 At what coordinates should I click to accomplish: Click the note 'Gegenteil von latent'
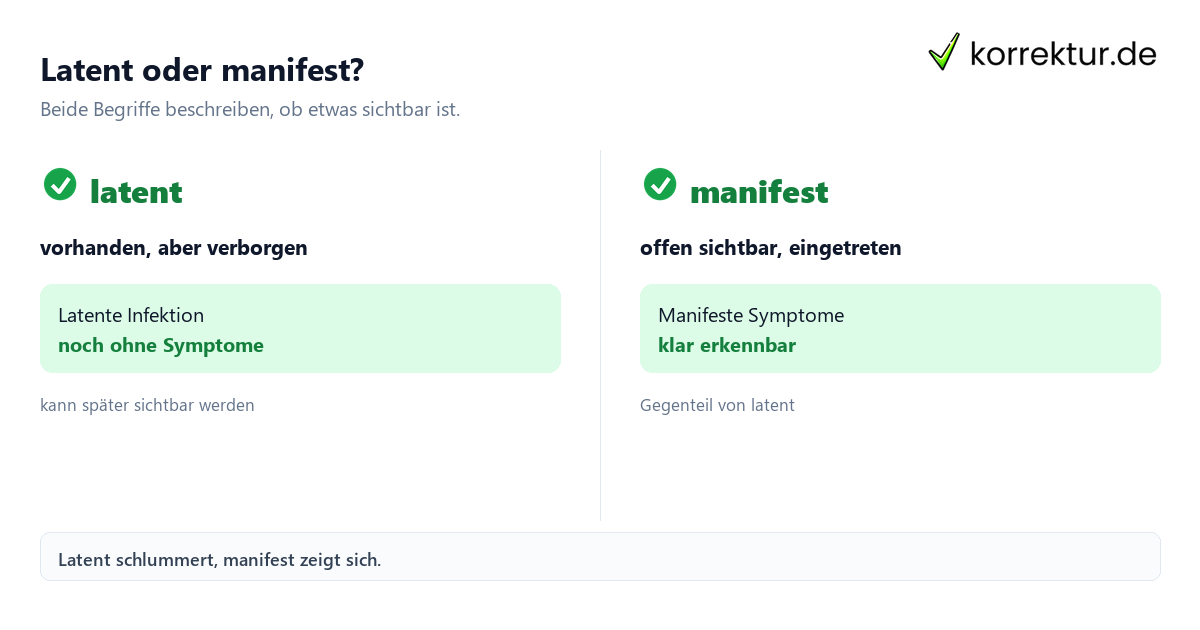click(717, 405)
